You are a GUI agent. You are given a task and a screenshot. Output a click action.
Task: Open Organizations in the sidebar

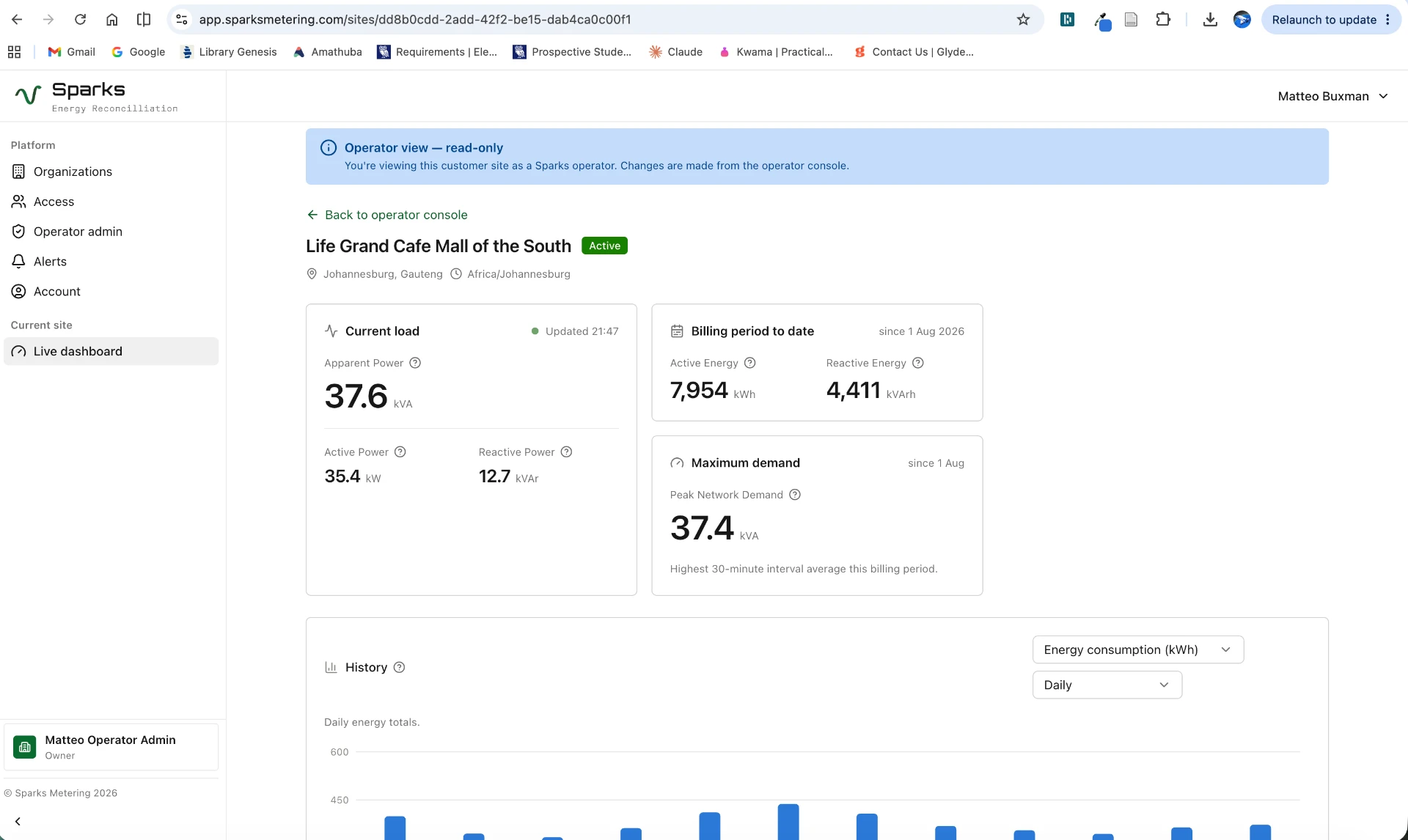pos(111,172)
